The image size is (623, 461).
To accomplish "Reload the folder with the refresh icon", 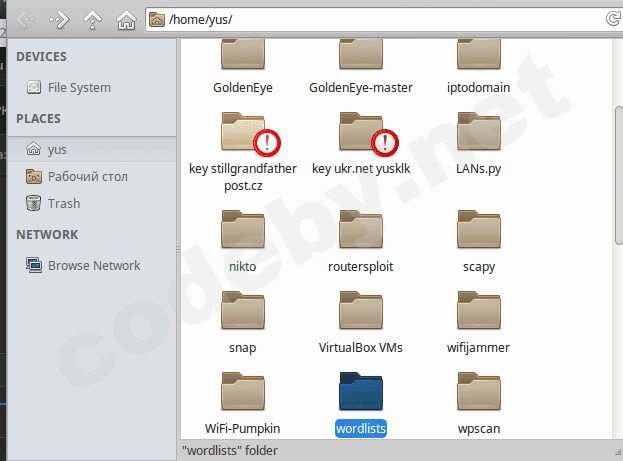I will (x=613, y=19).
